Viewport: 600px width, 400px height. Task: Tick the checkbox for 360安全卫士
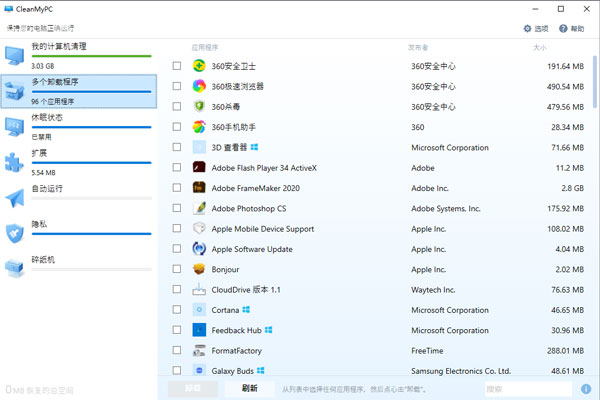click(177, 66)
